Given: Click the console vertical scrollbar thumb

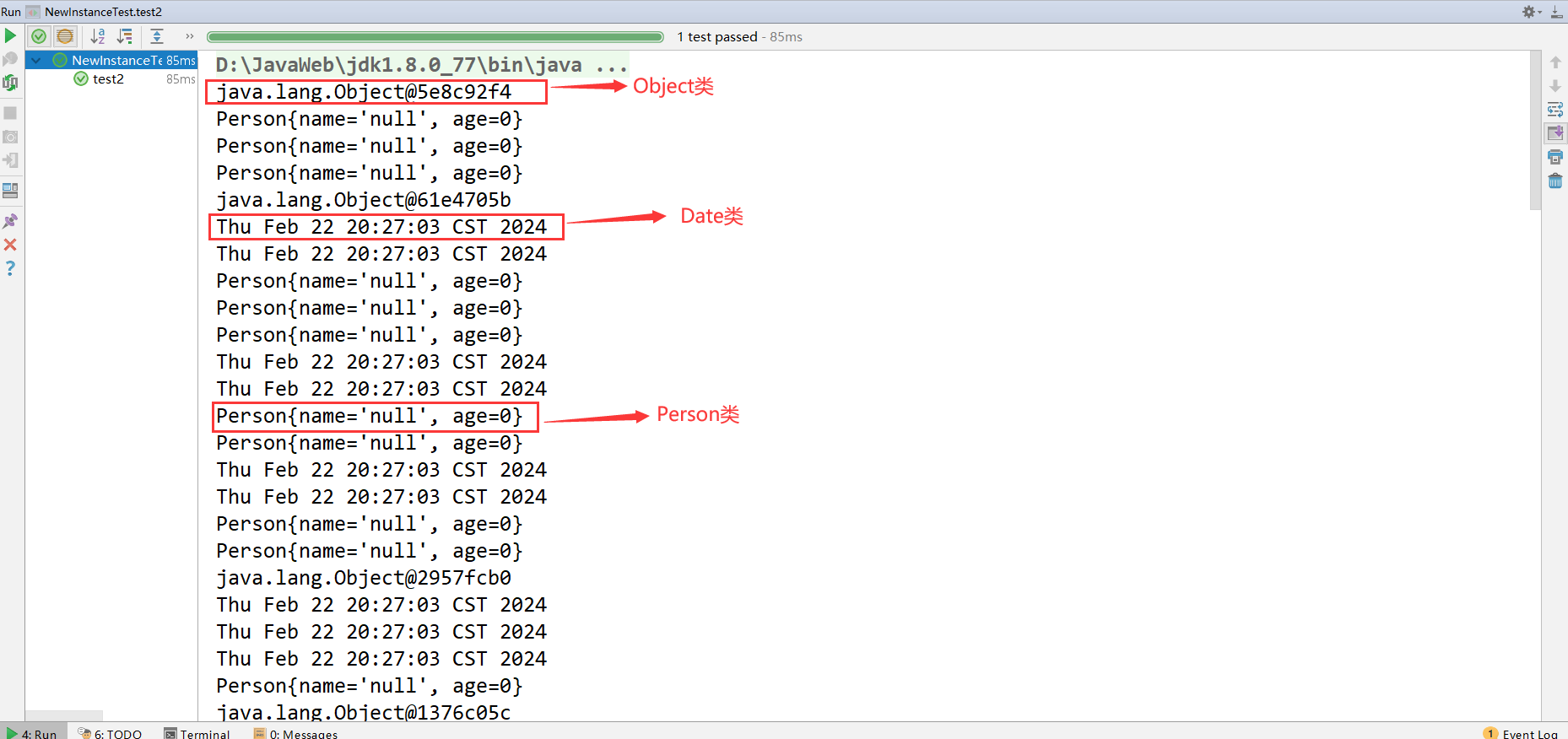Looking at the screenshot, I should point(1535,131).
